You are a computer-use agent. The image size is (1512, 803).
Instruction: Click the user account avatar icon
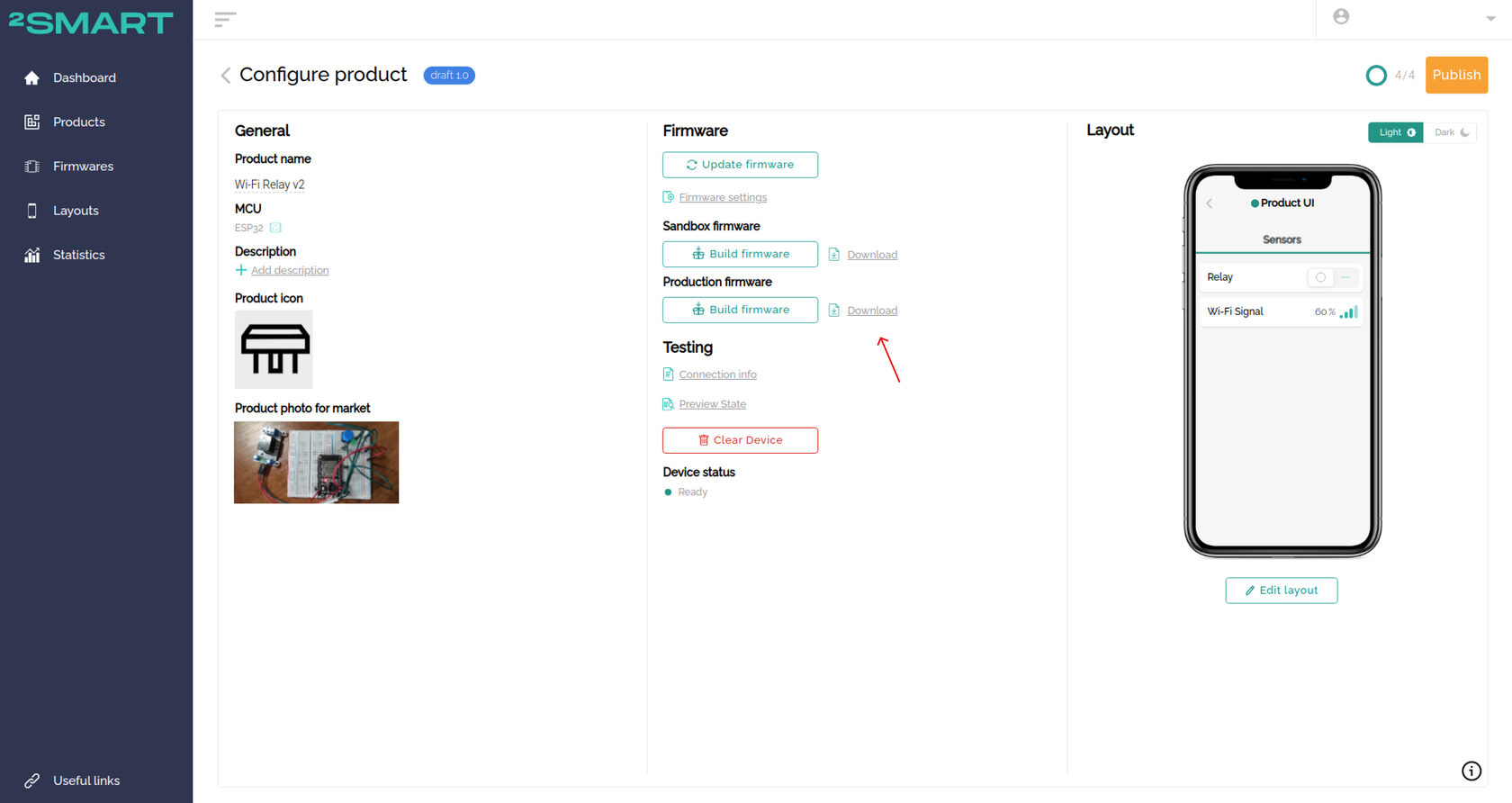[1341, 16]
